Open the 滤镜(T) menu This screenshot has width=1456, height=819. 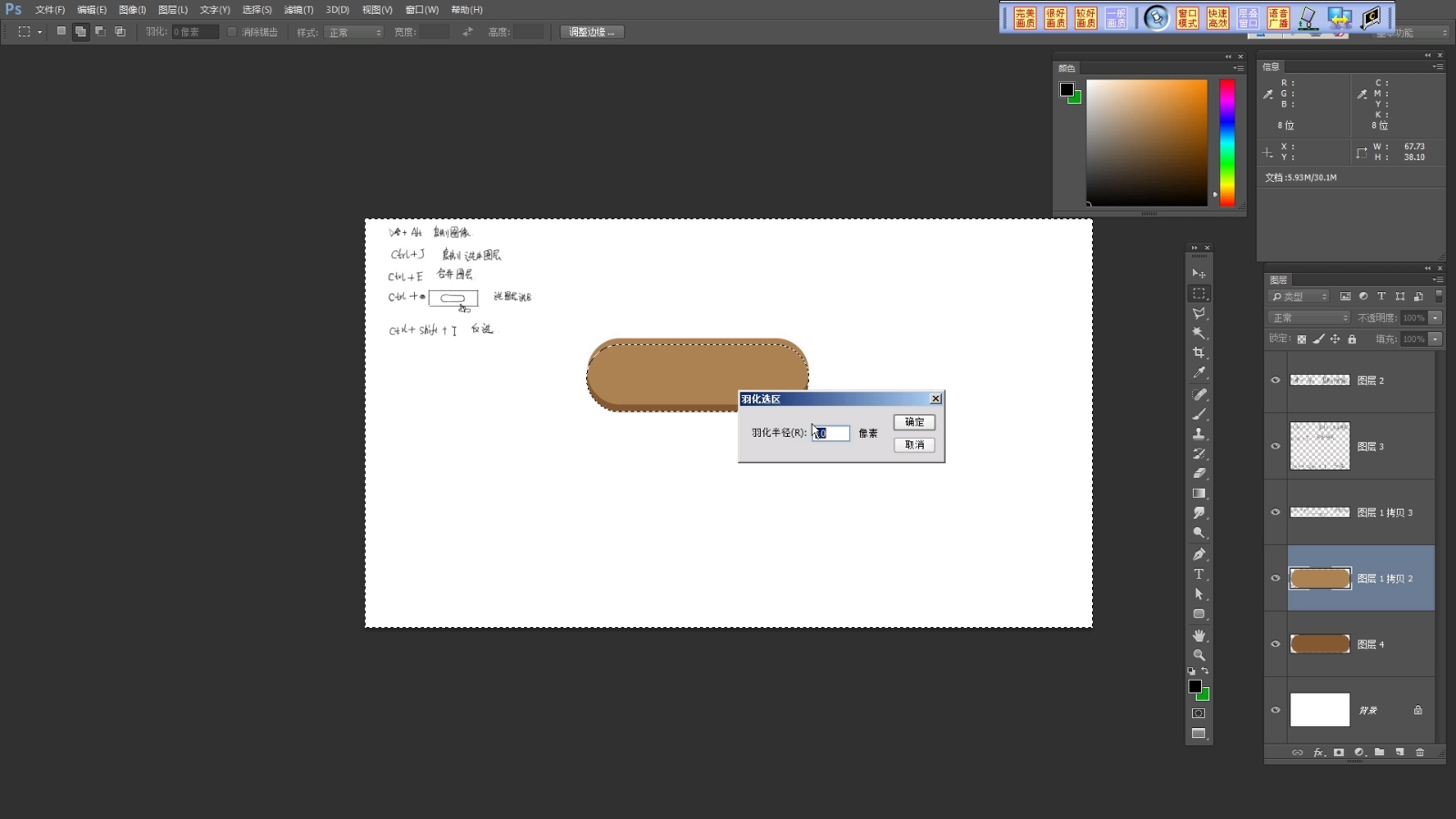click(298, 10)
